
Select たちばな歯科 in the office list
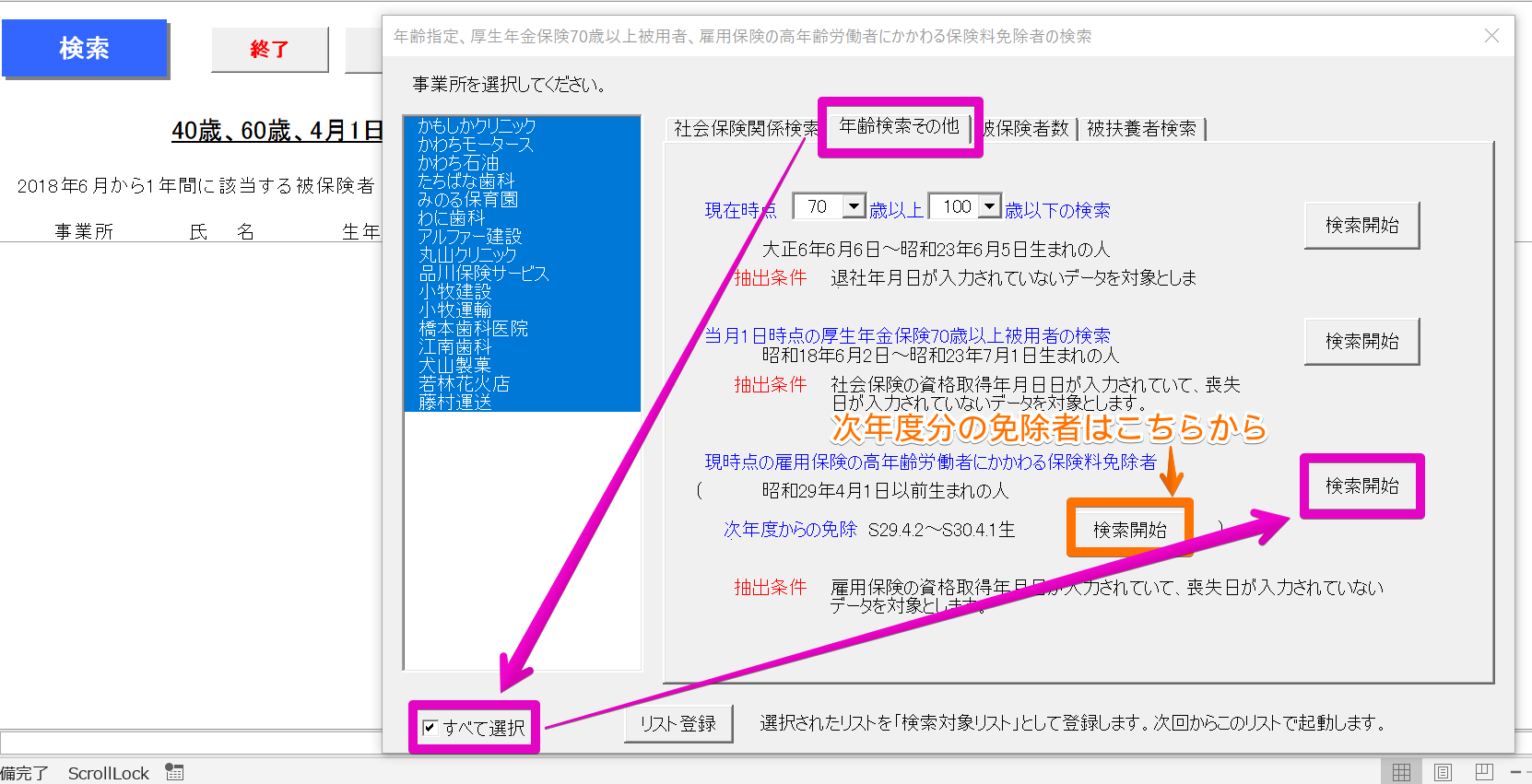click(522, 181)
